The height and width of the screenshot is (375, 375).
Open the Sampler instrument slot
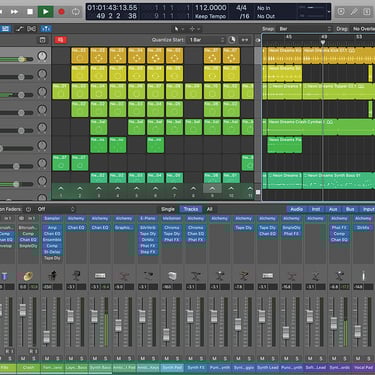[52, 219]
